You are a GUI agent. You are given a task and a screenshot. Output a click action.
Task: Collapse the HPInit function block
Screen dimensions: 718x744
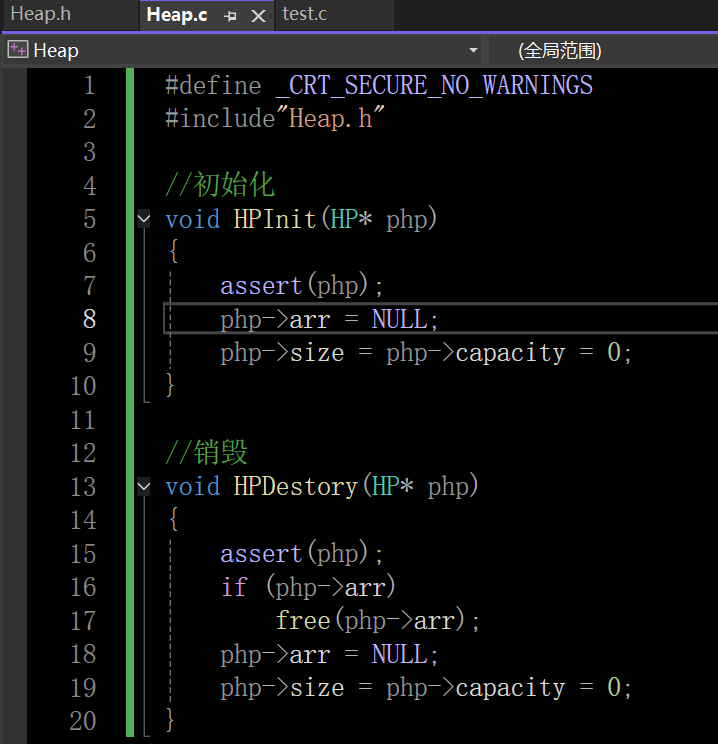click(x=144, y=219)
